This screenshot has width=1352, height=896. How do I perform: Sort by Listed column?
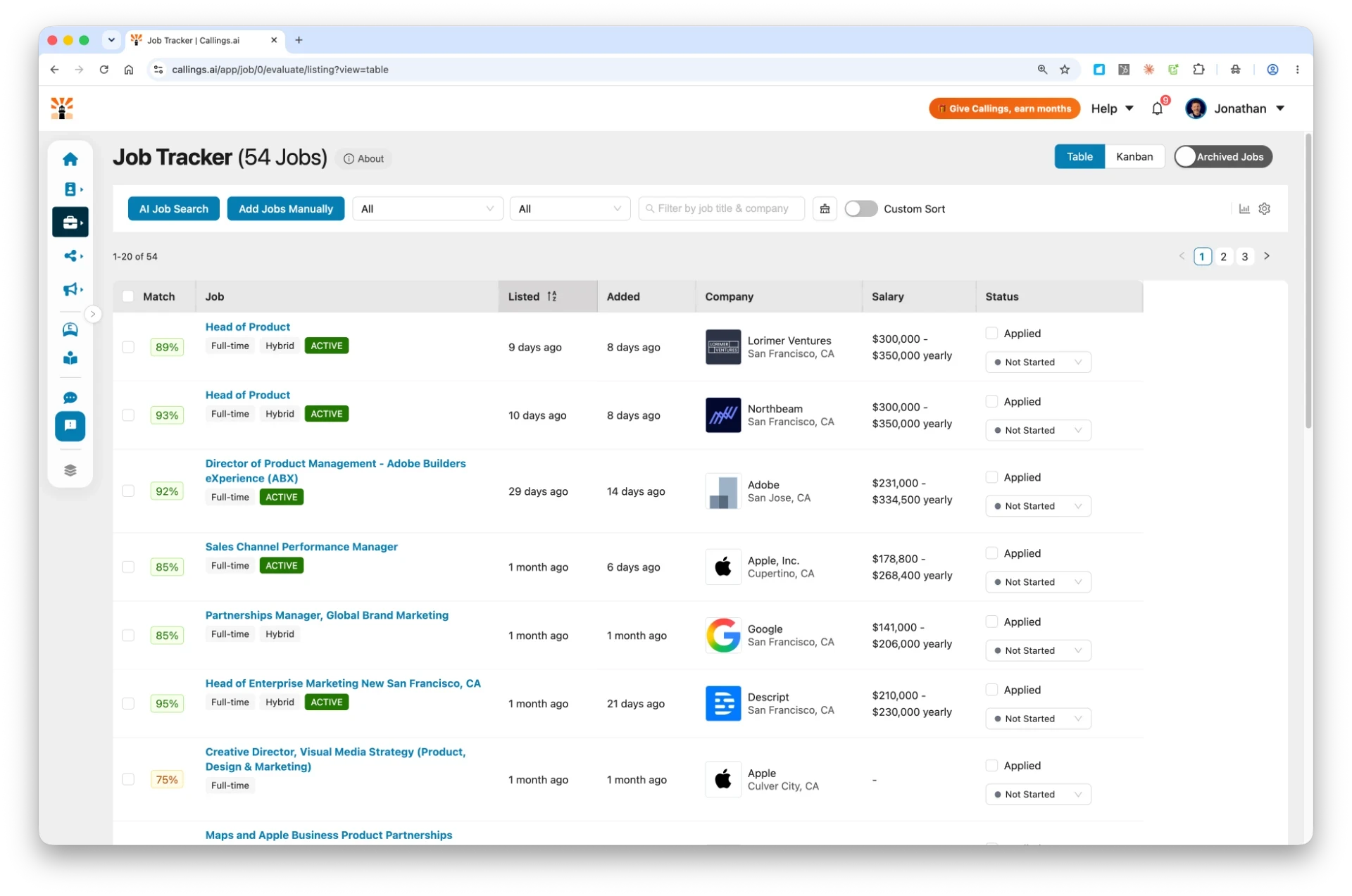548,297
